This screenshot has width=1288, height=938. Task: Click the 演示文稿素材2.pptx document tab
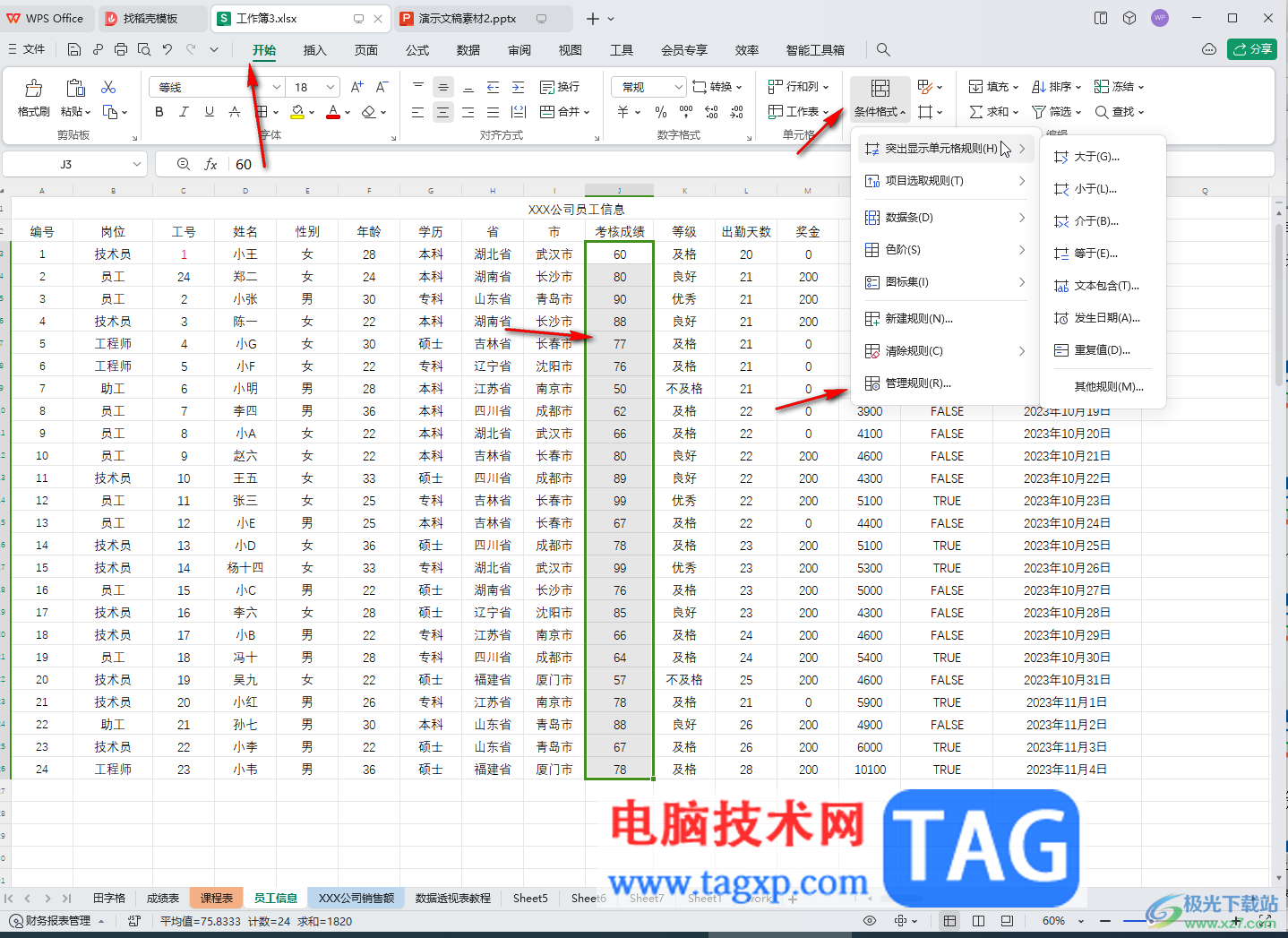point(483,18)
